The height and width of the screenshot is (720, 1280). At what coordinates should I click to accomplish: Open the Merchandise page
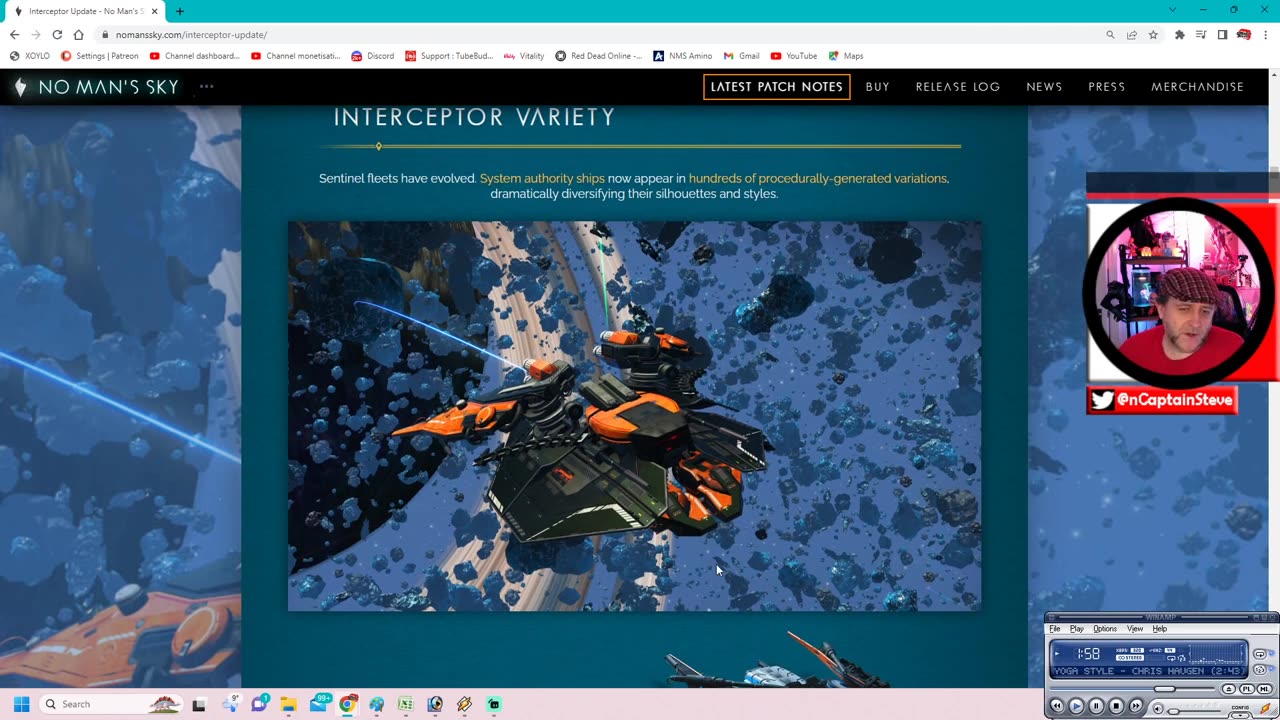tap(1197, 87)
